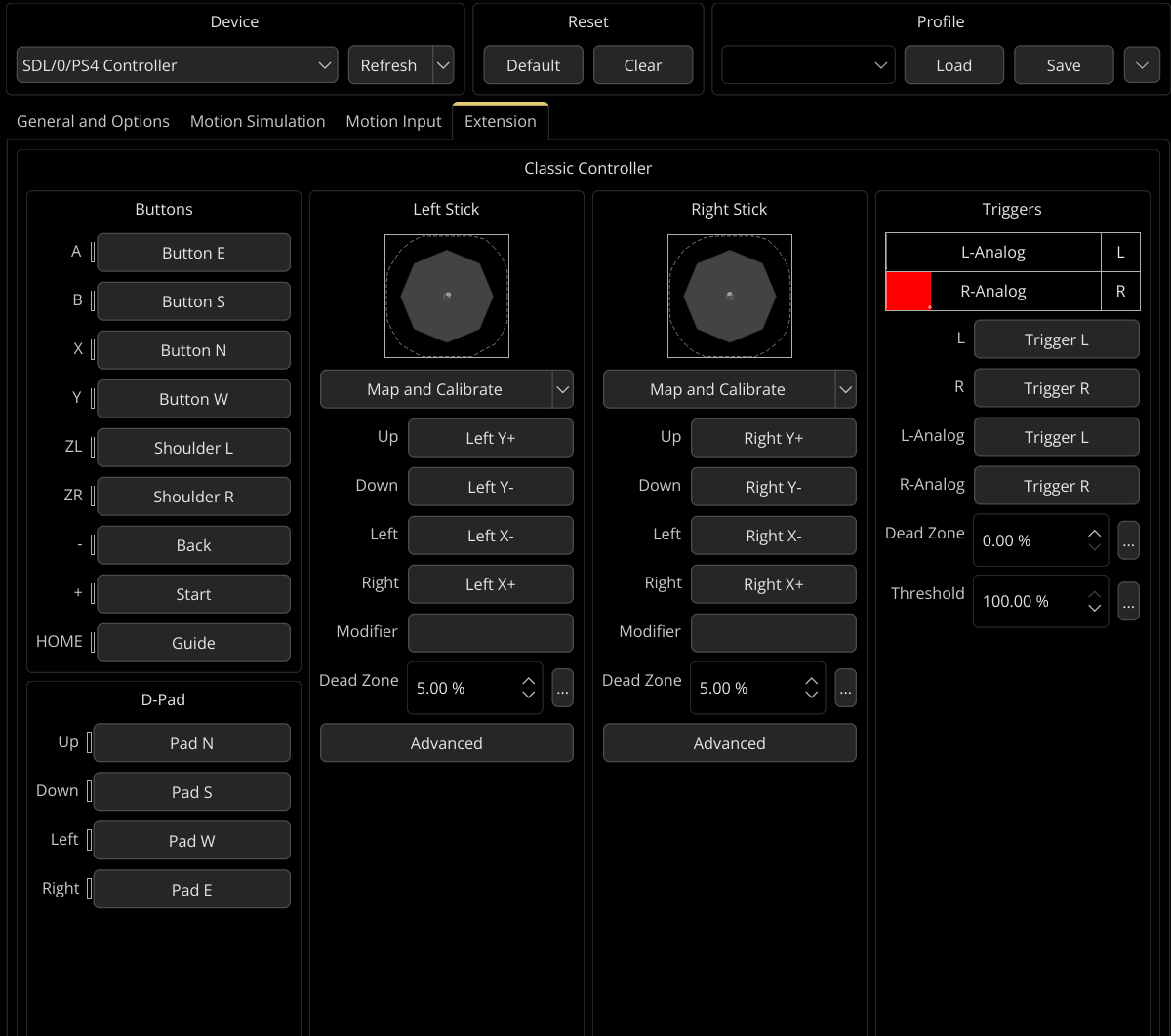1171x1036 pixels.
Task: Open Right Stick Advanced settings
Action: (x=730, y=743)
